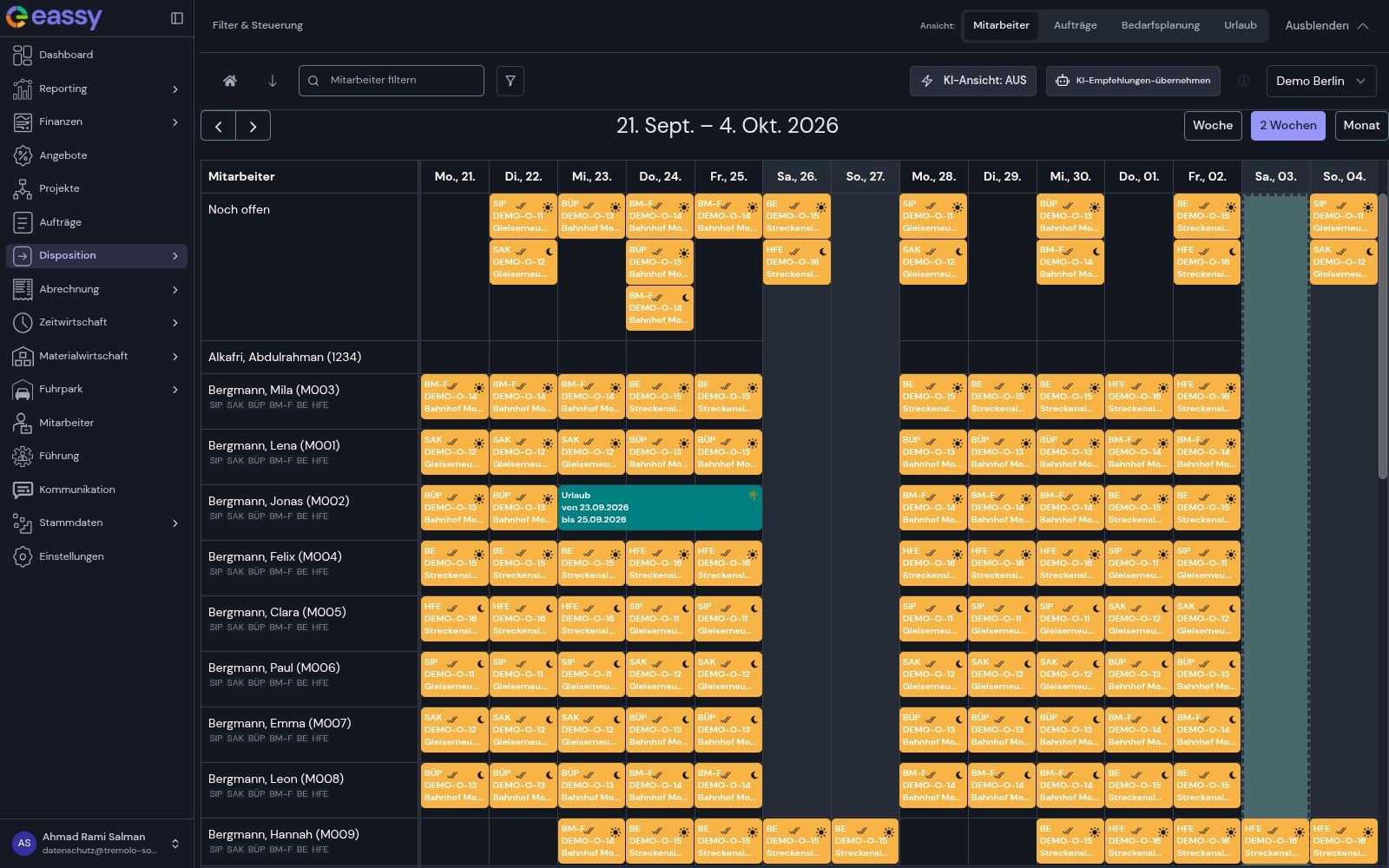1389x868 pixels.
Task: Go to the previous period arrow
Action: (219, 126)
